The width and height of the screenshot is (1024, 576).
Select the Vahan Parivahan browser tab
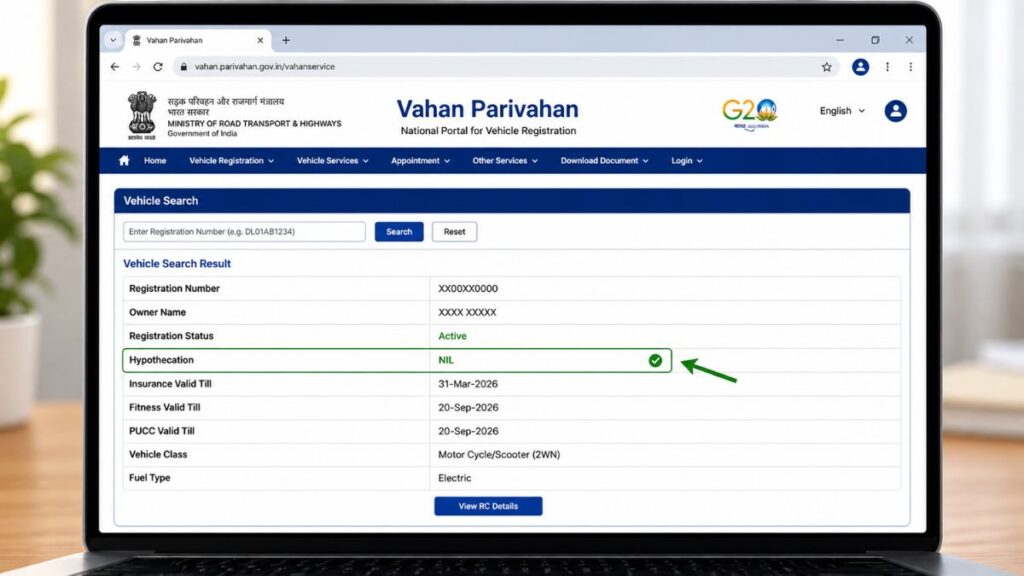tap(197, 40)
